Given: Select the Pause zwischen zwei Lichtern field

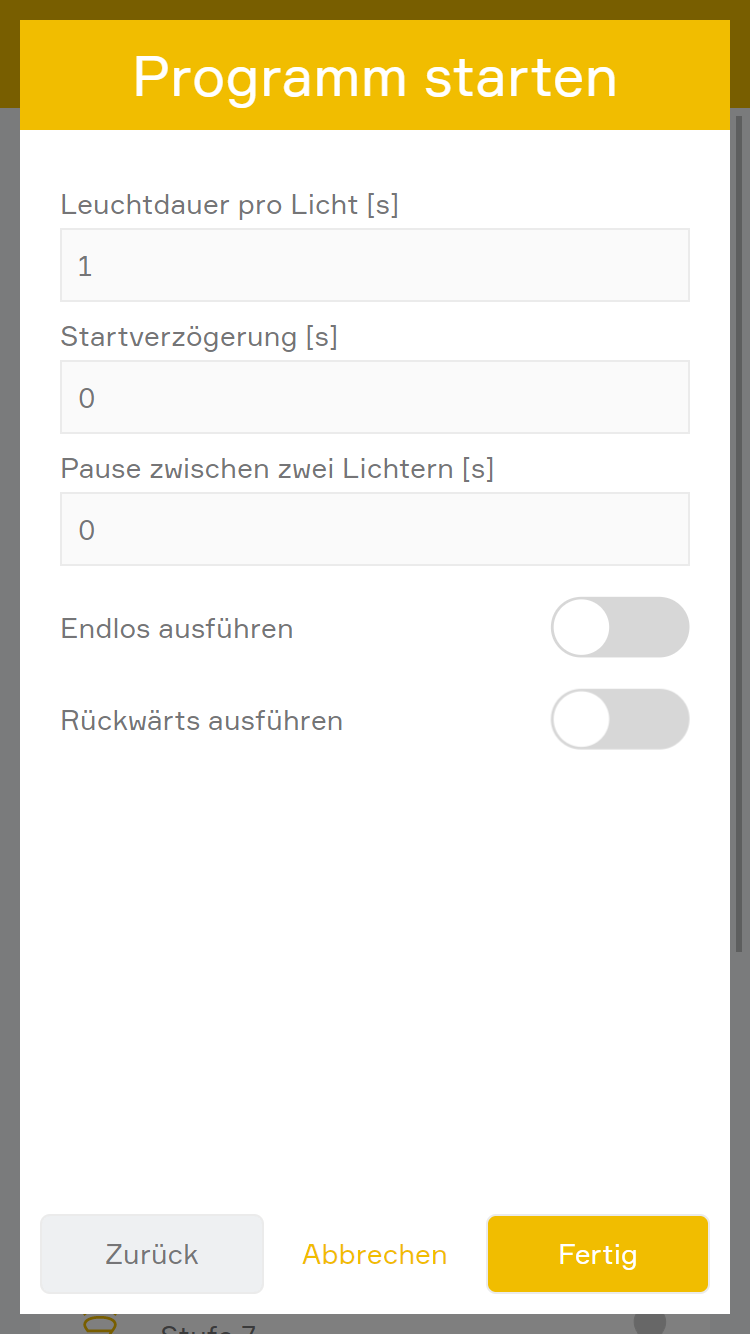Looking at the screenshot, I should (375, 529).
